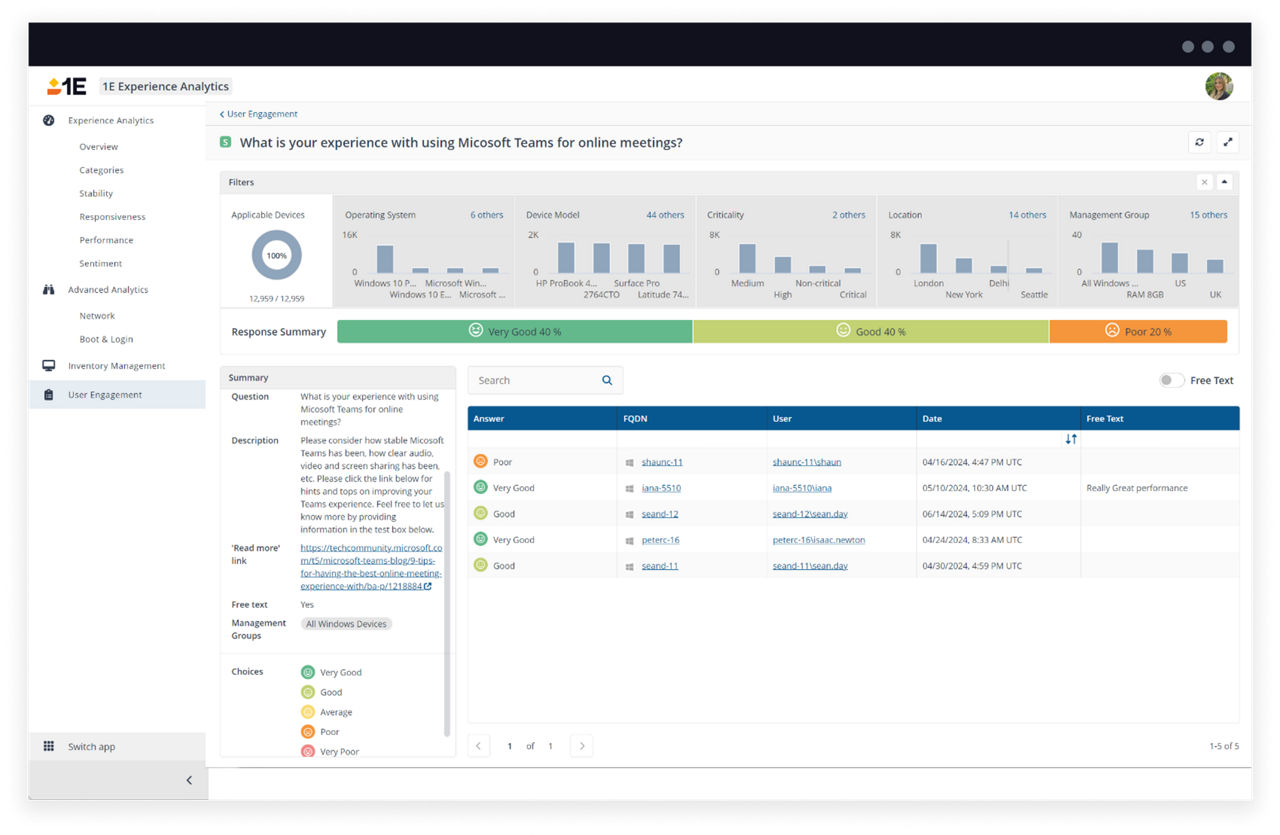
Task: Open the shaunc-11 FQDN link
Action: tap(662, 462)
